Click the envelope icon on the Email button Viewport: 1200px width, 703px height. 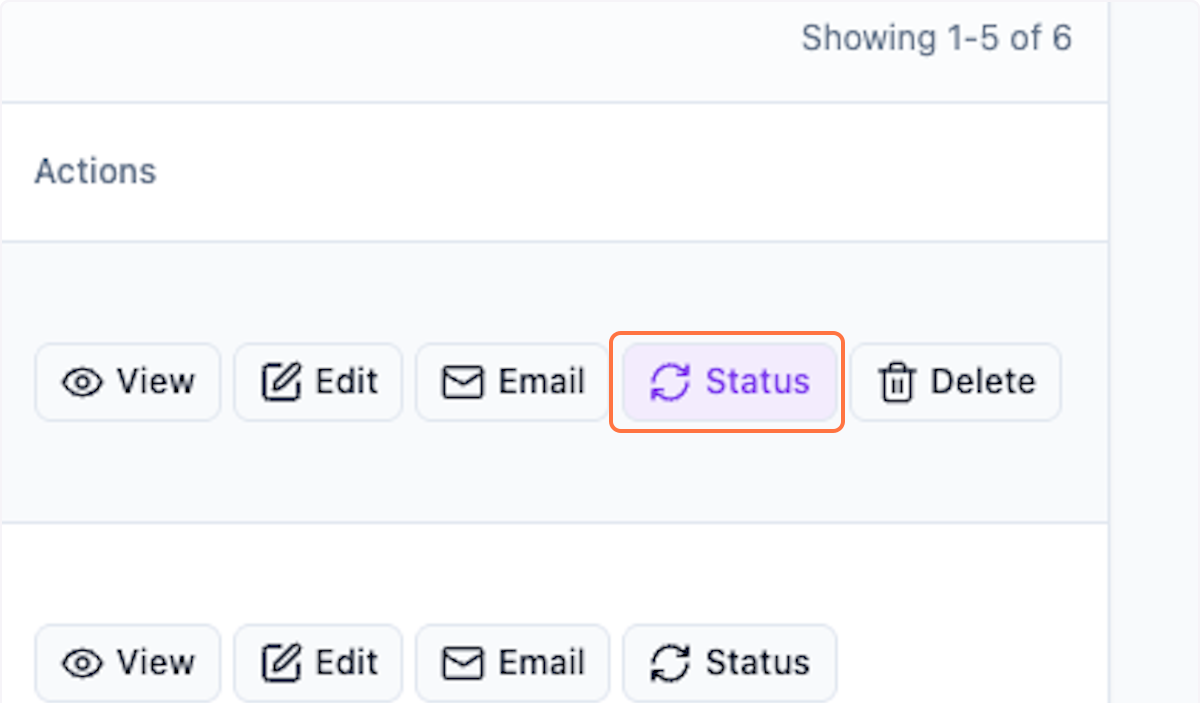[x=464, y=381]
